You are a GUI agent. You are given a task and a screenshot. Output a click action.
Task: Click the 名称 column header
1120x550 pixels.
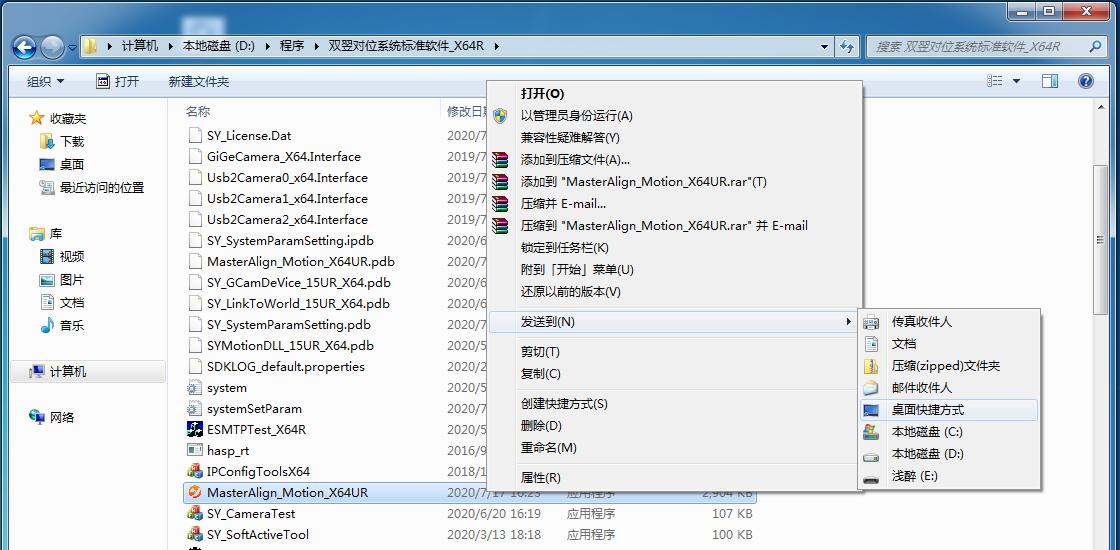tap(198, 111)
